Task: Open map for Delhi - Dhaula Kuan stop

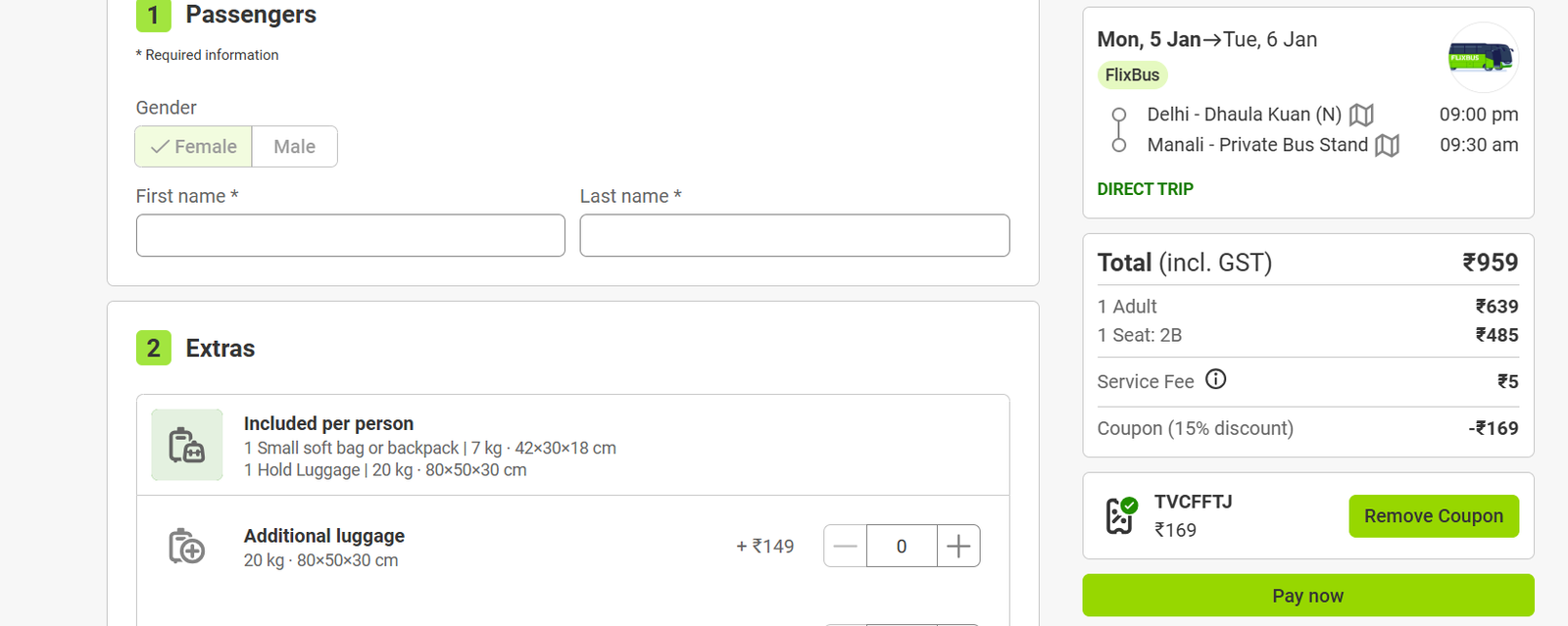Action: pyautogui.click(x=1362, y=115)
